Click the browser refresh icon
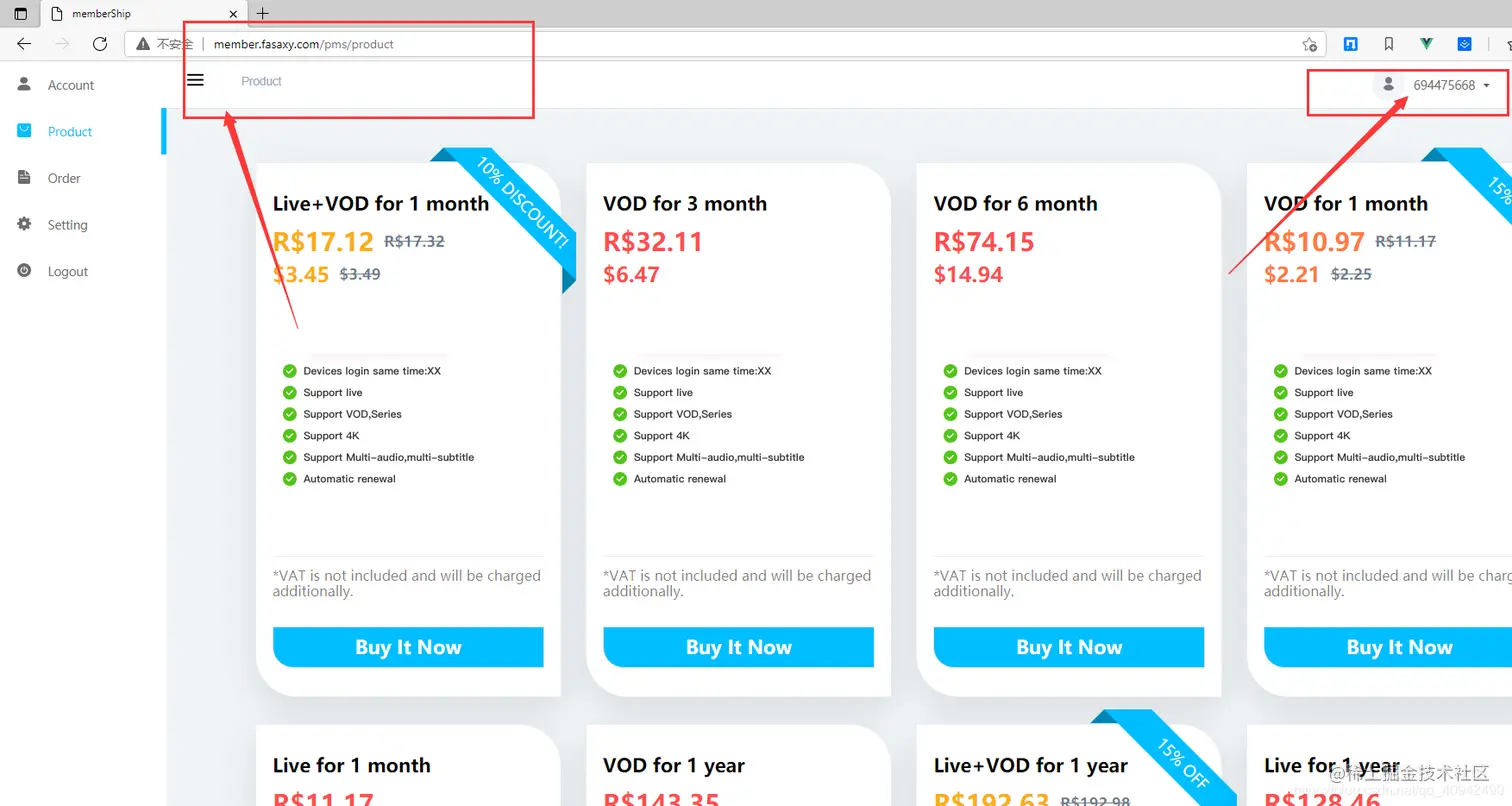The image size is (1512, 806). (100, 44)
